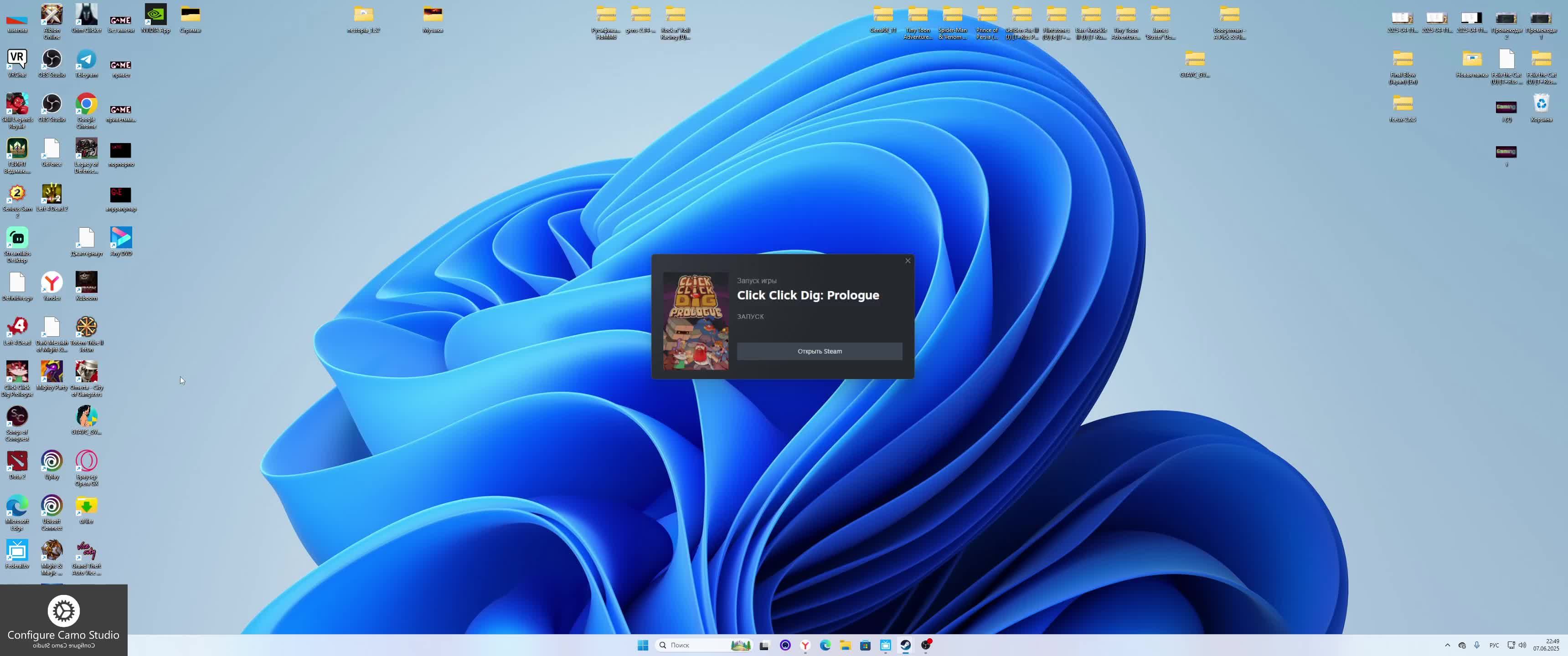Select Serious Sam 2 desktop icon
1568x656 pixels.
(17, 201)
